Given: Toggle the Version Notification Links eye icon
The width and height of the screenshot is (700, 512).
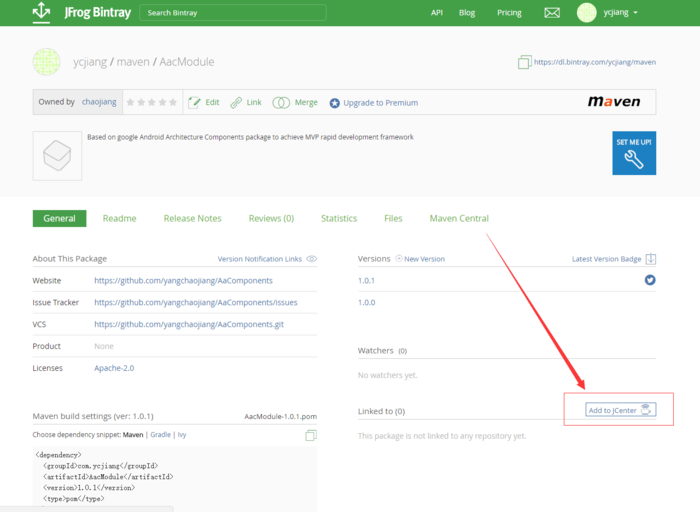Looking at the screenshot, I should click(x=312, y=259).
